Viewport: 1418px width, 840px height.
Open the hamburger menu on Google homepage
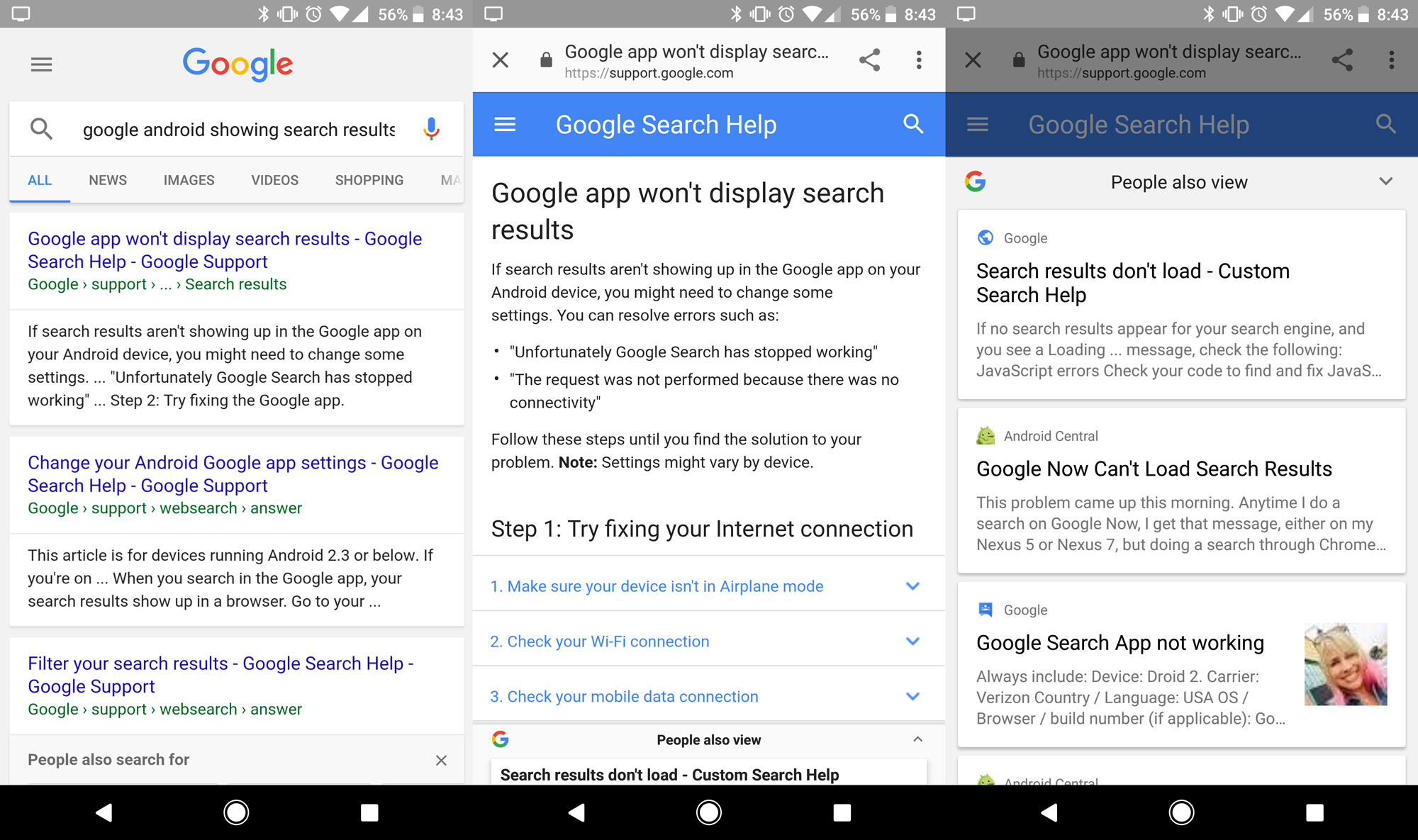point(41,64)
